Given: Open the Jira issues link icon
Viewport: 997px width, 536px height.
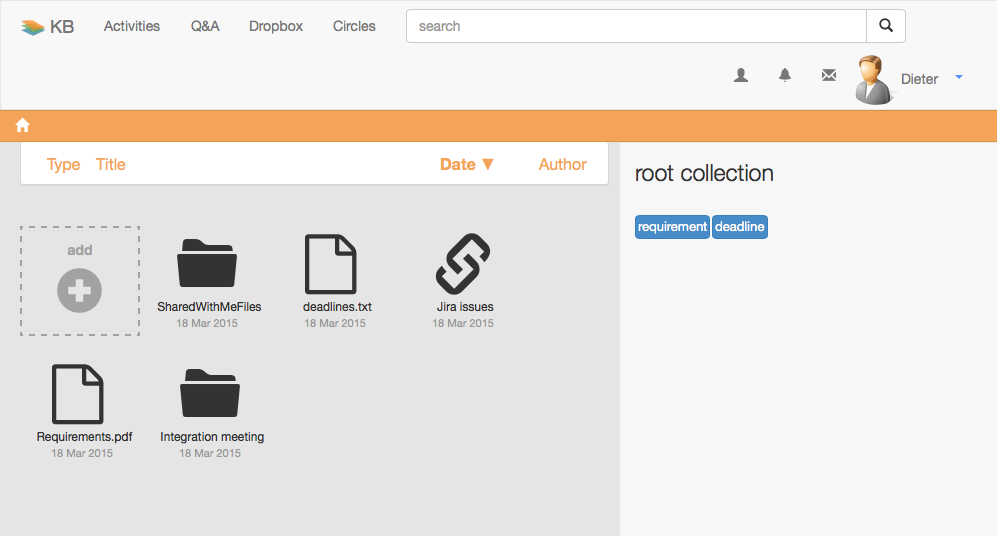Looking at the screenshot, I should tap(463, 264).
